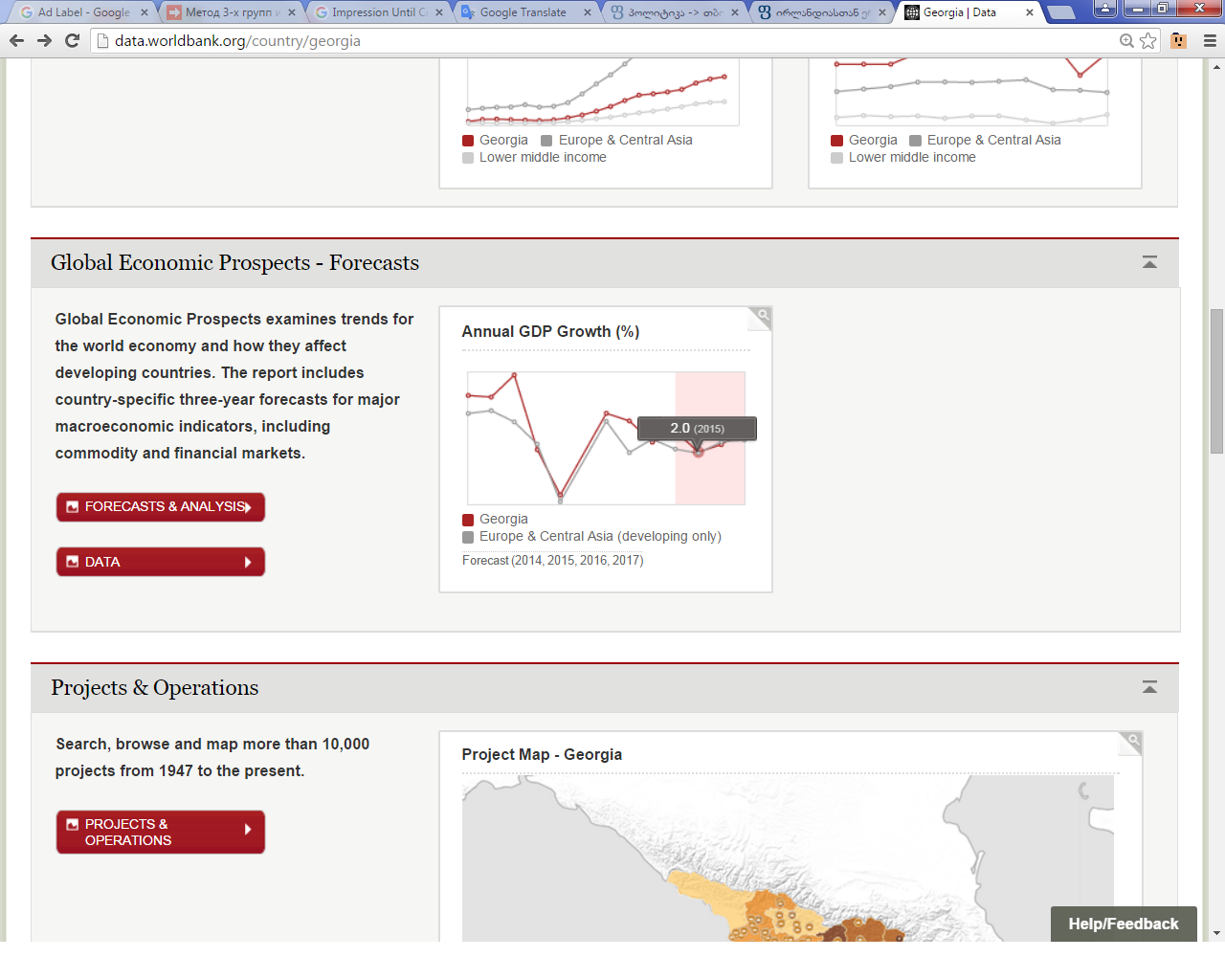This screenshot has width=1225, height=980.
Task: Collapse the Global Economic Prospects section
Action: 1149,262
